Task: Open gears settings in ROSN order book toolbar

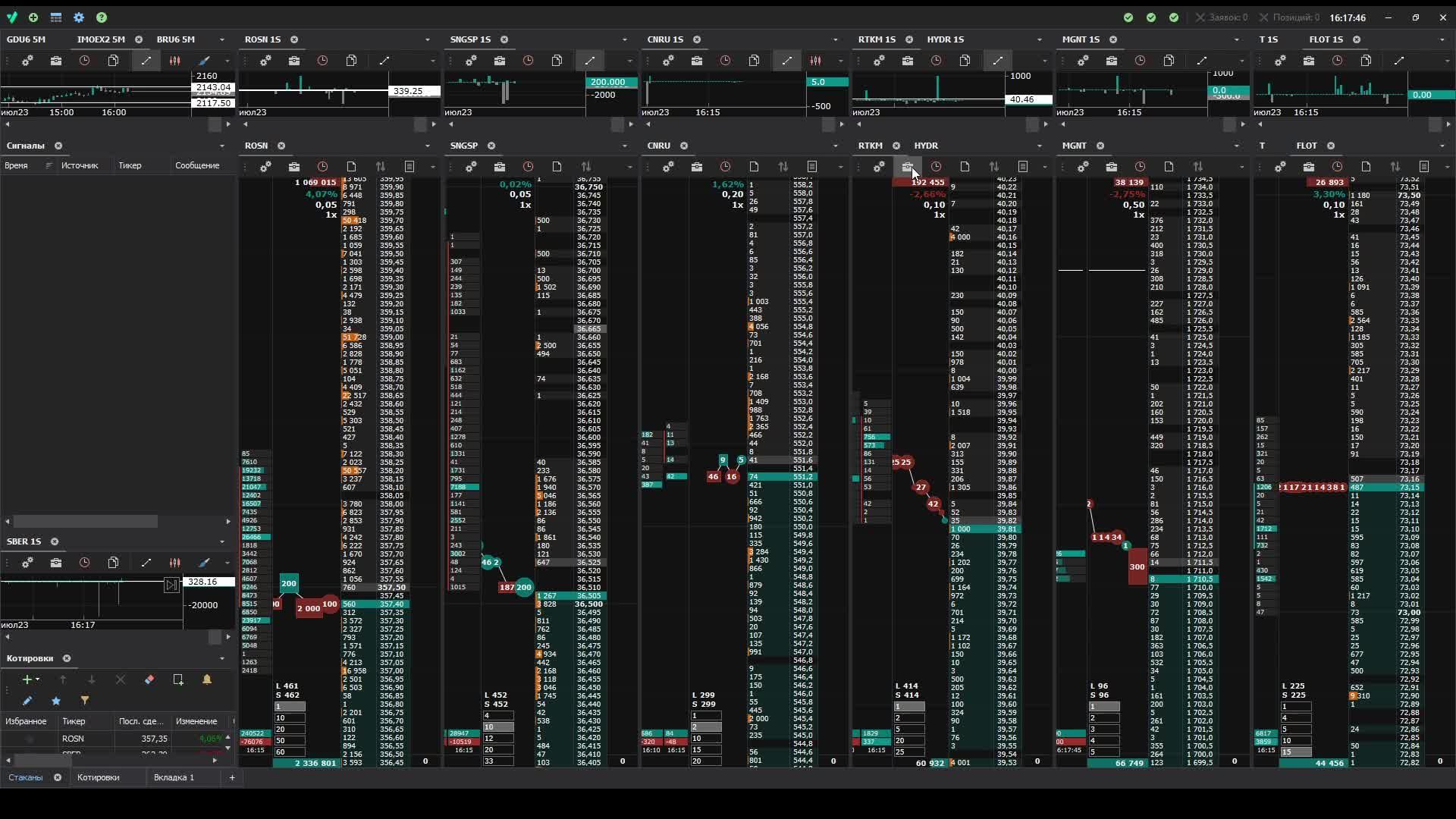Action: click(265, 167)
